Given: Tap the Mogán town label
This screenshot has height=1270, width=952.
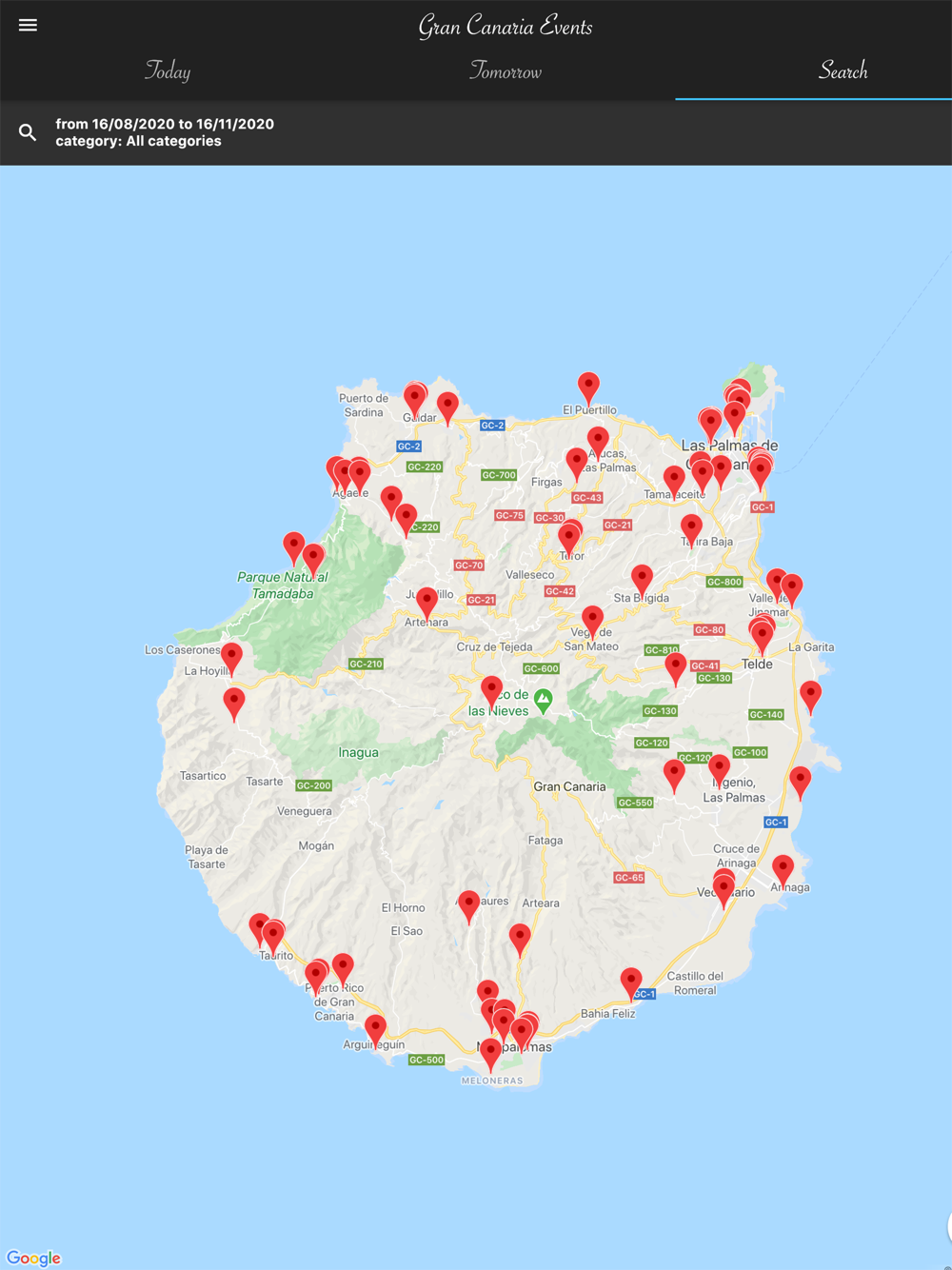Looking at the screenshot, I should 316,846.
